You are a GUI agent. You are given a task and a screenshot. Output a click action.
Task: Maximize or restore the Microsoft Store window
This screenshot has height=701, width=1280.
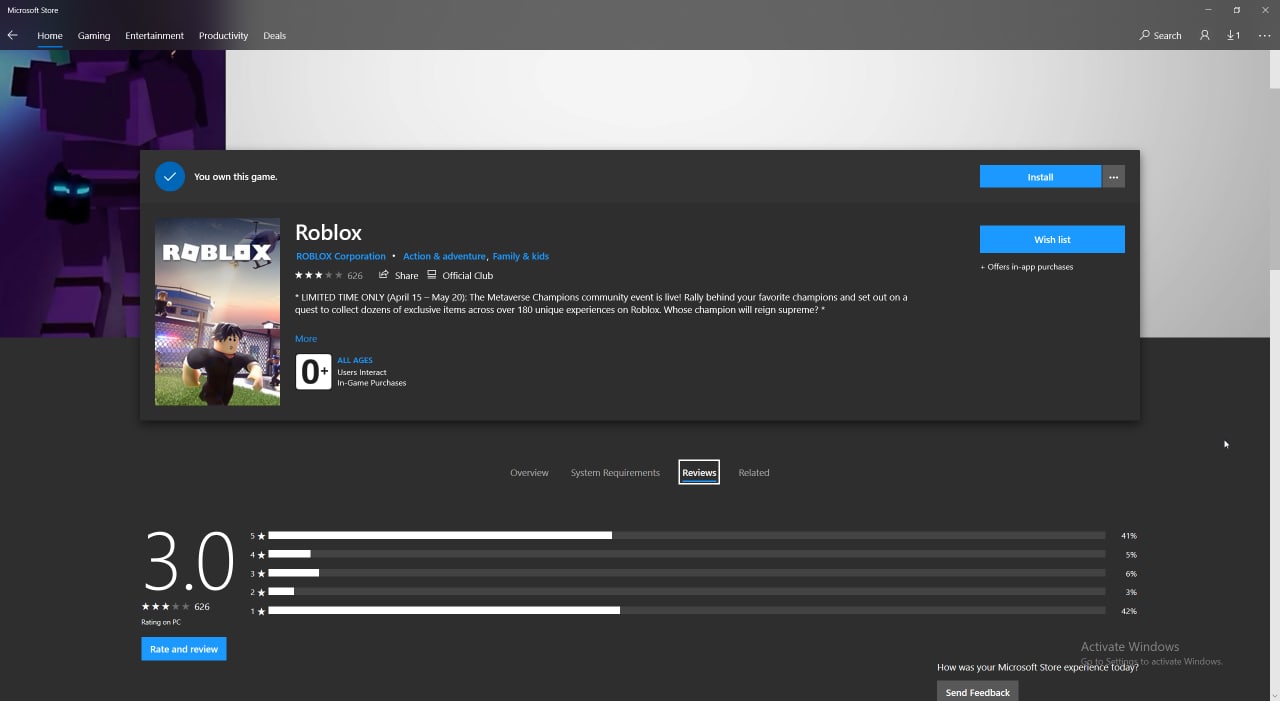coord(1237,10)
